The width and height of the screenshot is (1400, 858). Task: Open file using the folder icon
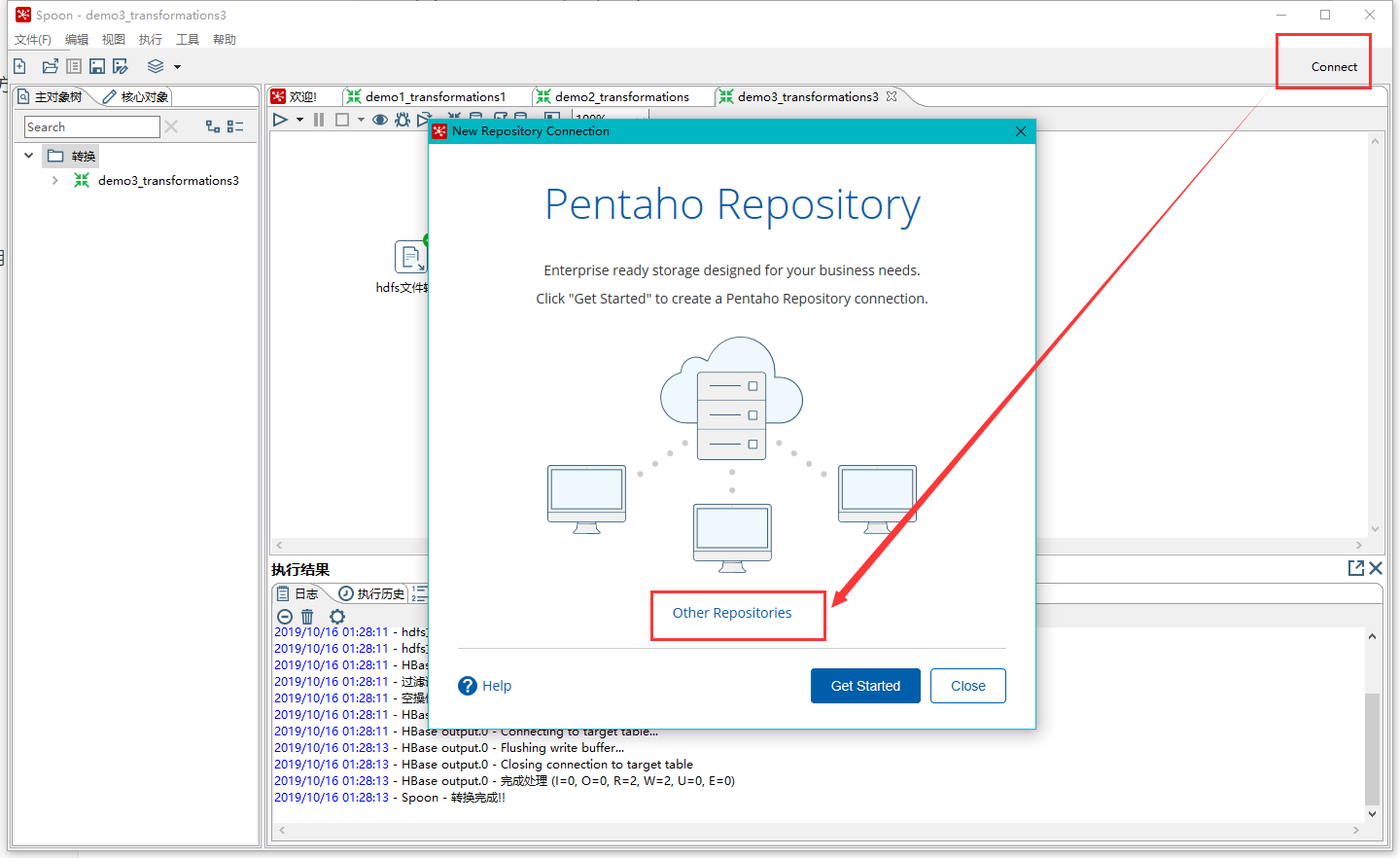[x=51, y=66]
